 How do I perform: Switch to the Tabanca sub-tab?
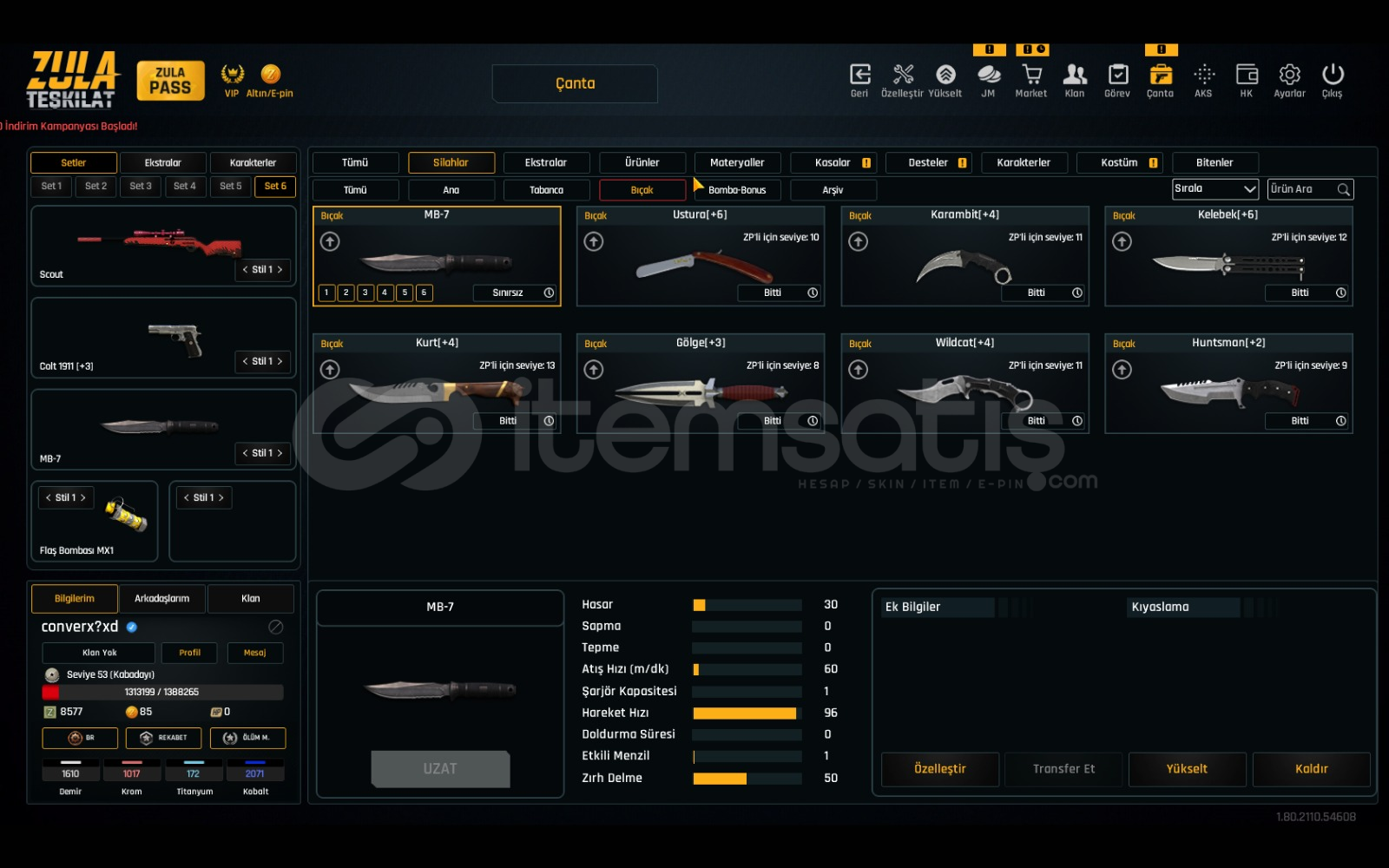[x=546, y=190]
